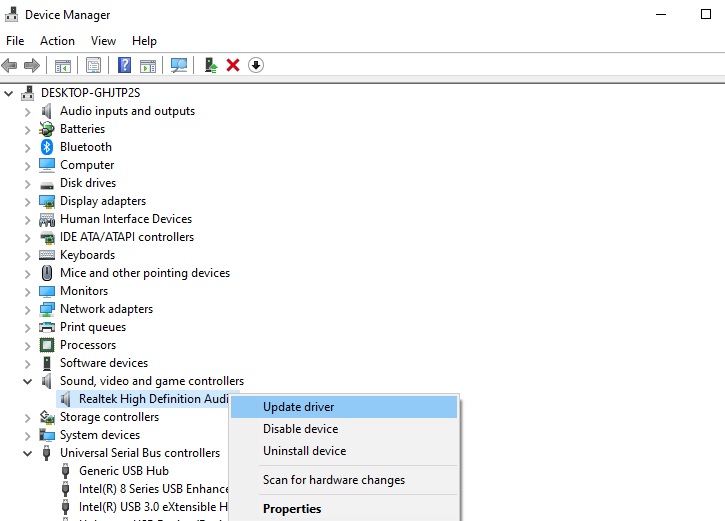Choose Update driver from context menu
Screen dimensions: 725x521
pyautogui.click(x=344, y=407)
